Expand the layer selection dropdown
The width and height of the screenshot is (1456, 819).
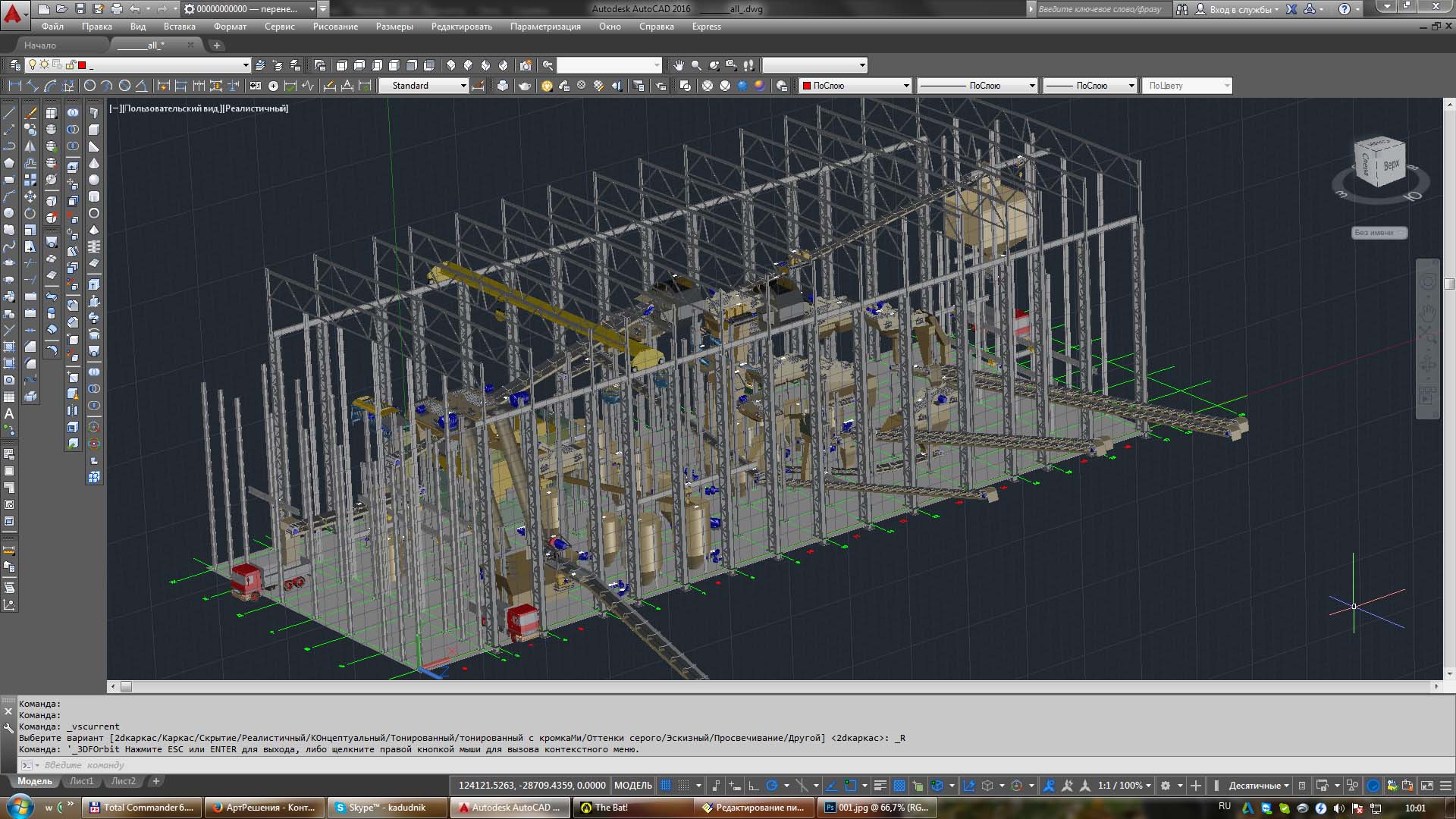coord(245,65)
